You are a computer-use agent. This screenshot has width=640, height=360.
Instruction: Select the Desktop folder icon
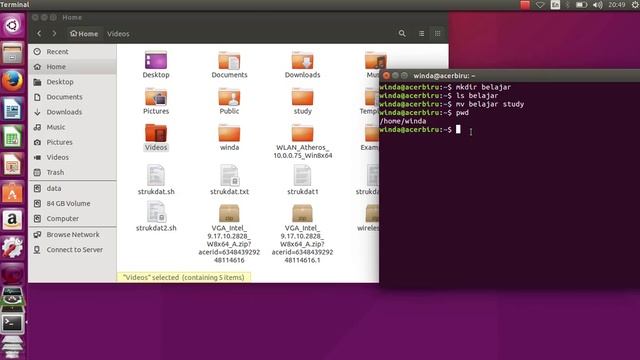156,60
